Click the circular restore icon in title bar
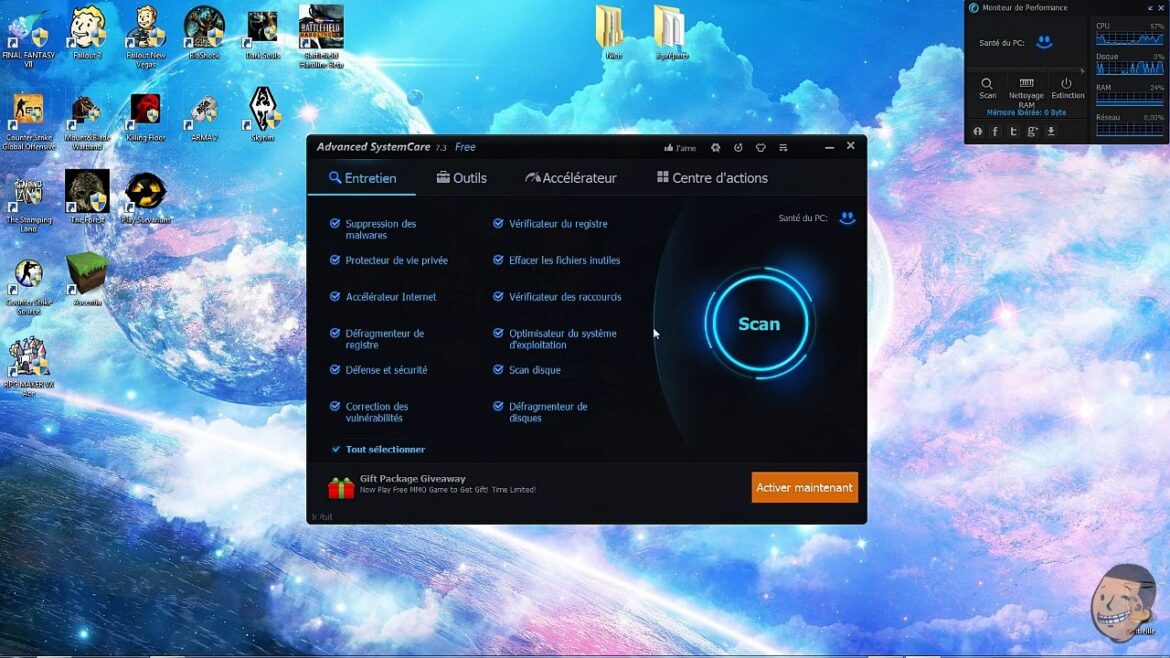 click(738, 148)
